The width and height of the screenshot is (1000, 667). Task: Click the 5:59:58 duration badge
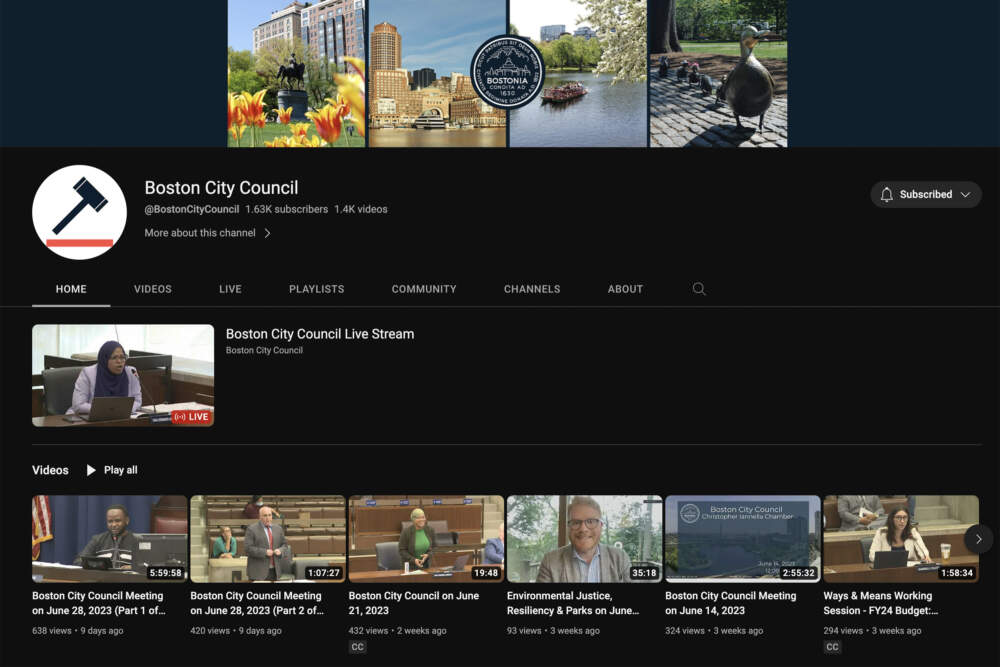[x=166, y=573]
